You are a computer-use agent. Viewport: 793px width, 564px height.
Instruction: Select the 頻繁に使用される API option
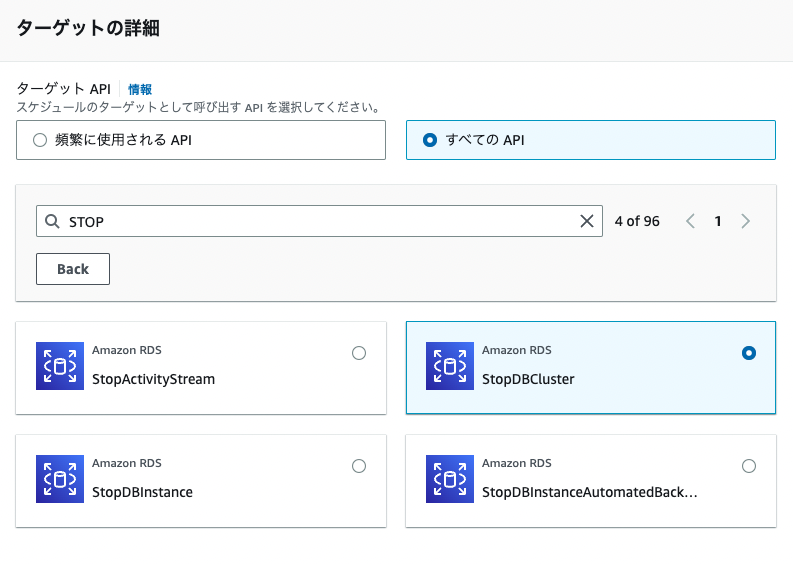coord(201,140)
